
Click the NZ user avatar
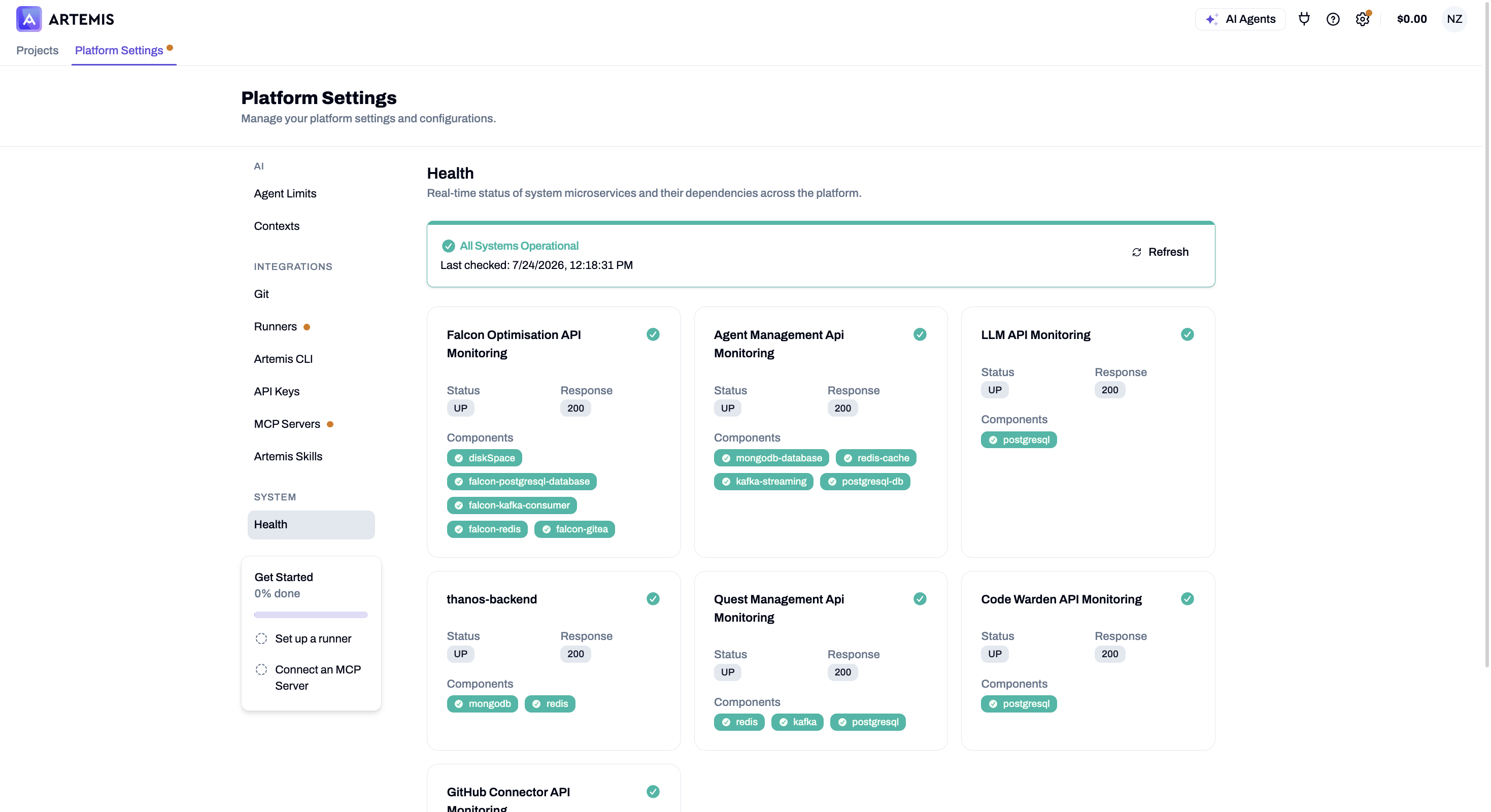[x=1454, y=19]
